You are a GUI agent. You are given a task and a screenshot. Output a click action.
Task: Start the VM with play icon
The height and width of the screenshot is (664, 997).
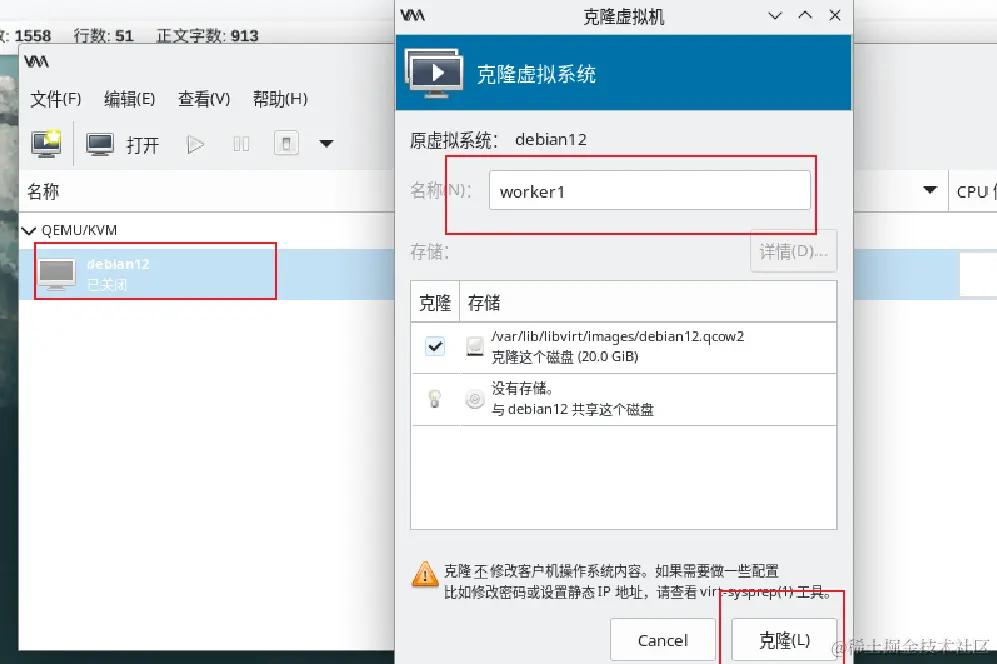(x=195, y=144)
